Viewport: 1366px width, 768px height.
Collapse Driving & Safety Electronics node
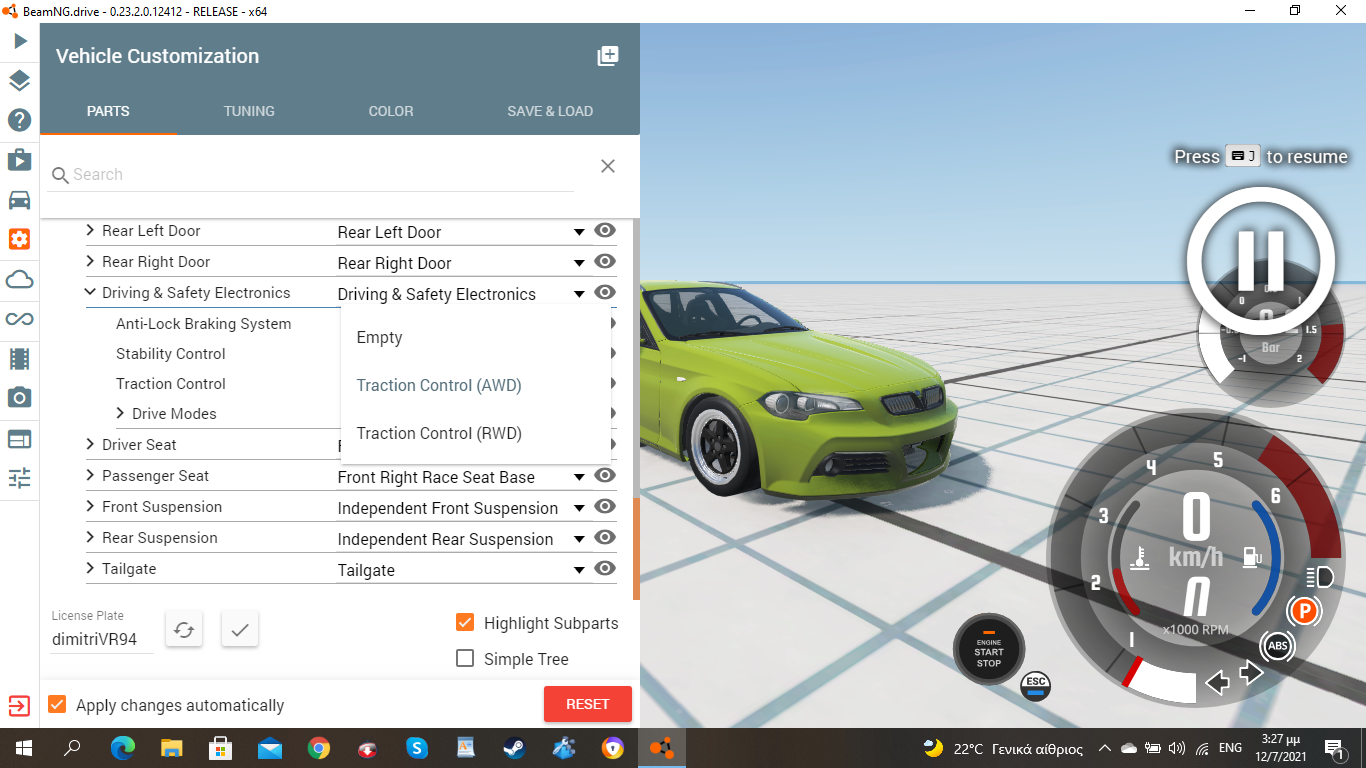[90, 293]
